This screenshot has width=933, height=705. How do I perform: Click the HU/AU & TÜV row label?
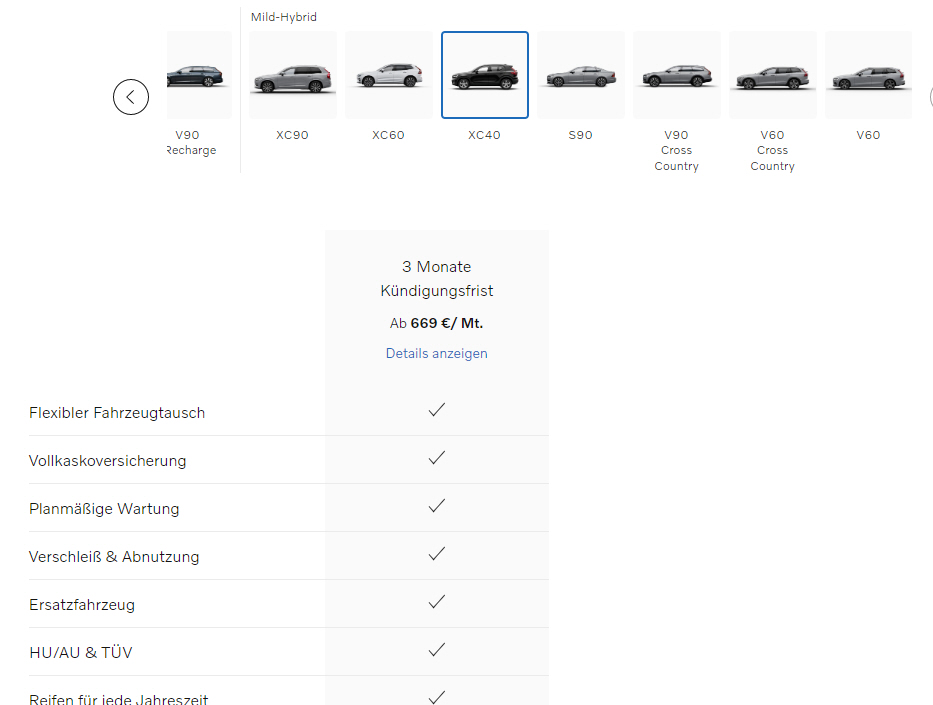point(81,653)
